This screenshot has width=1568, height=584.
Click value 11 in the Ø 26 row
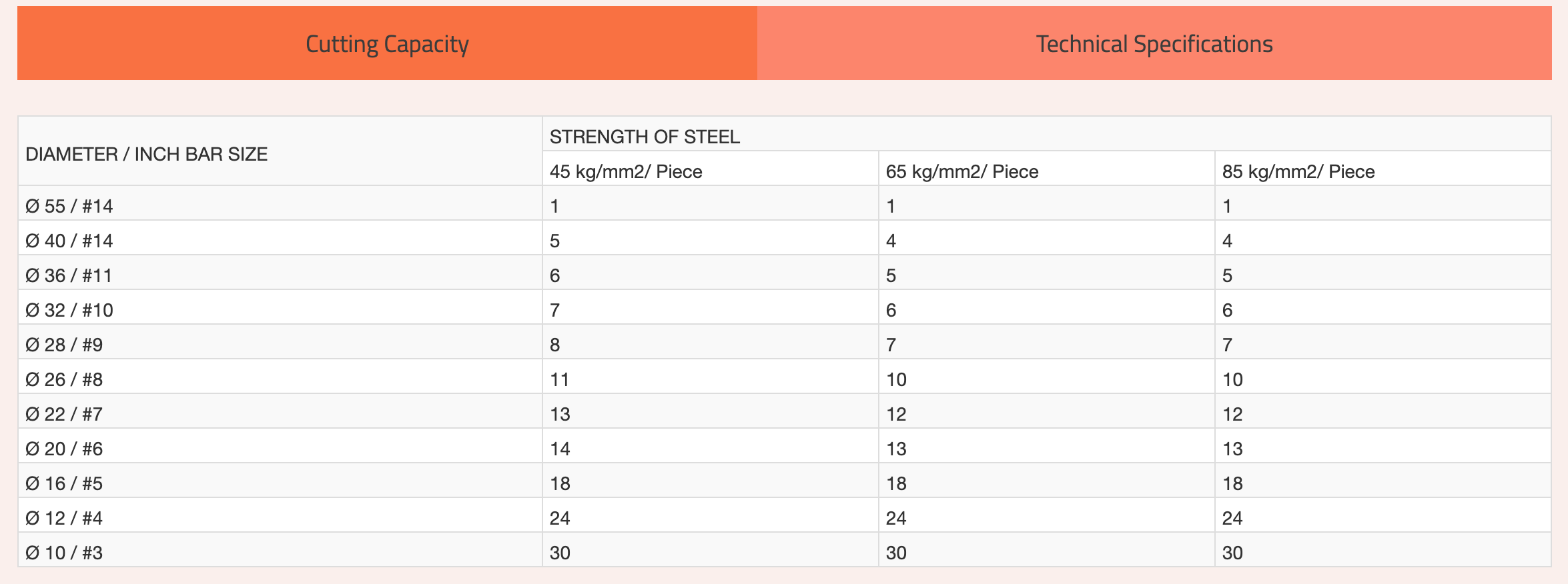(x=559, y=379)
